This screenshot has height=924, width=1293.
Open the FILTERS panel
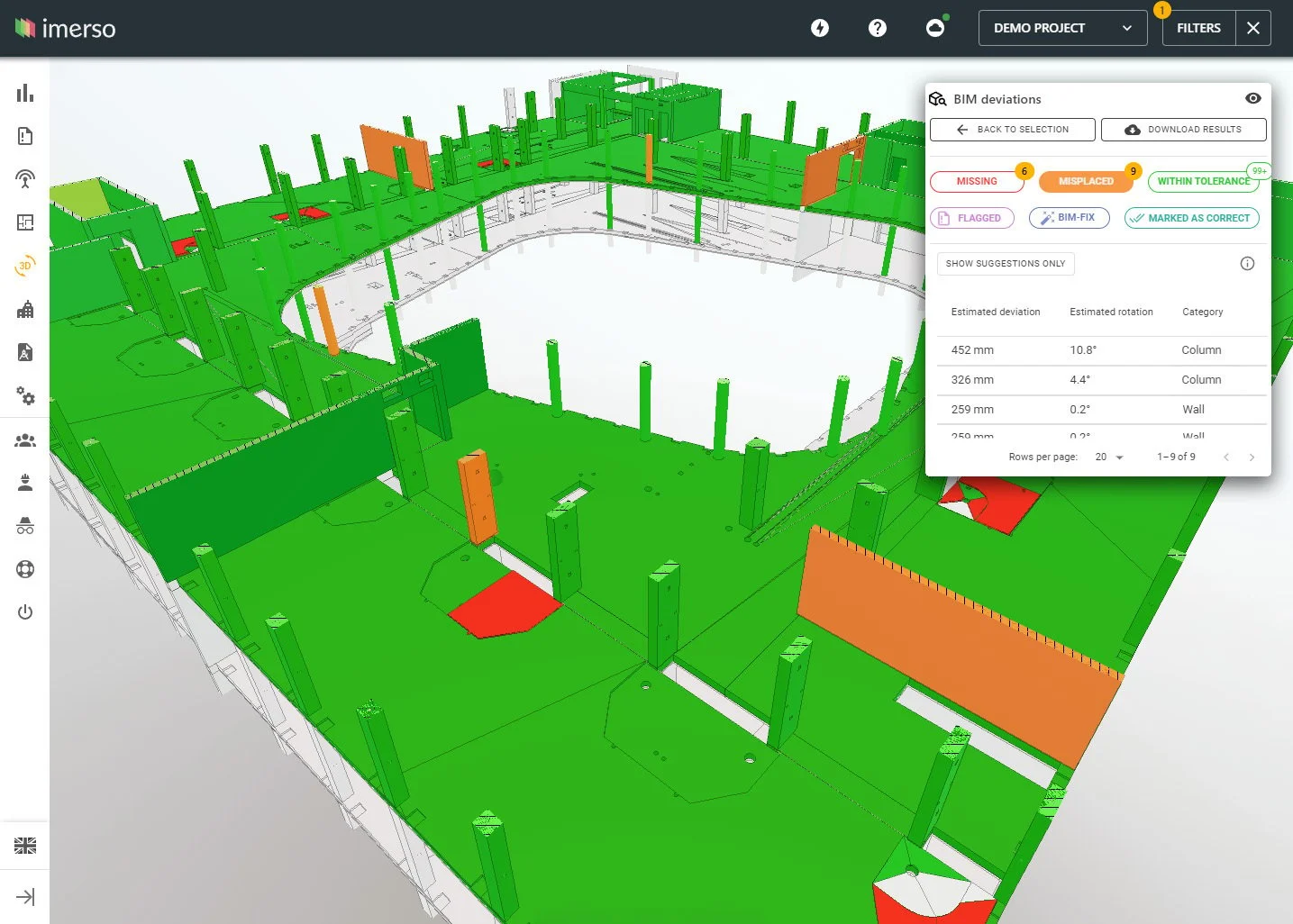[1197, 28]
